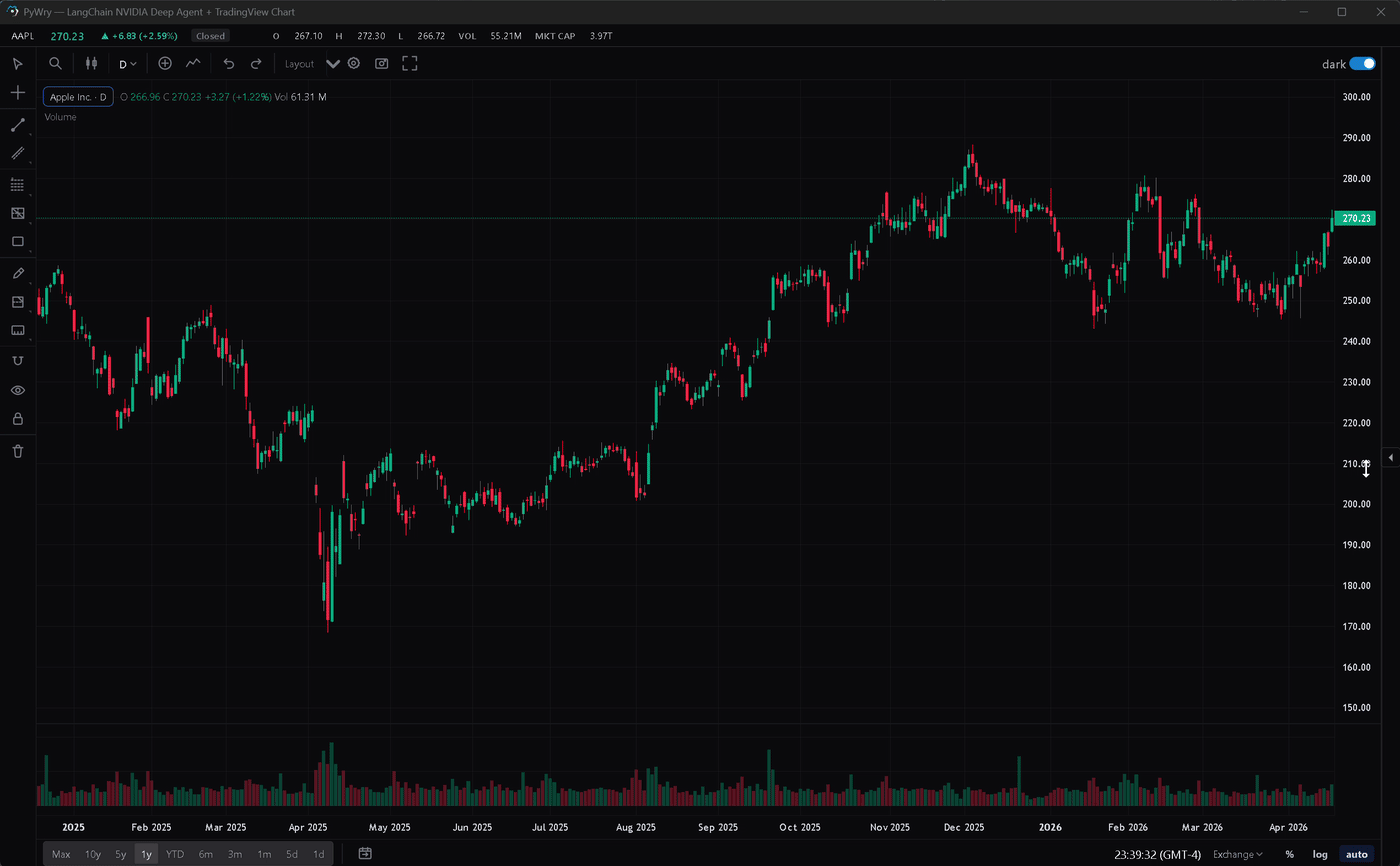Select the 1y time range
This screenshot has height=866, width=1400.
click(146, 854)
